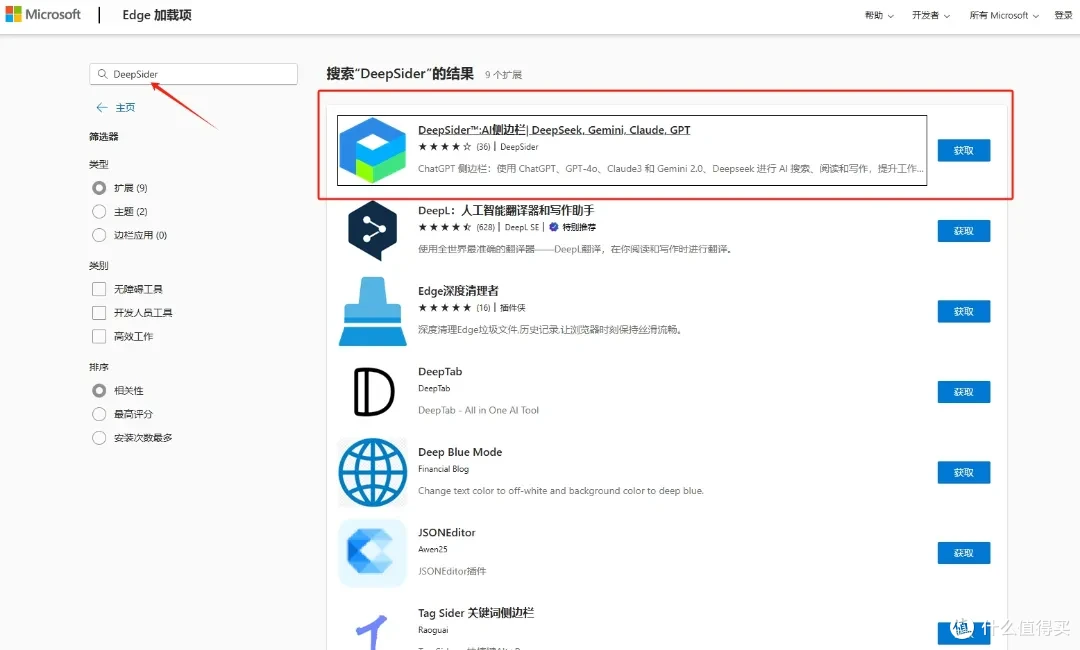The image size is (1080, 650).
Task: Click the DeepL star rating
Action: coord(444,227)
